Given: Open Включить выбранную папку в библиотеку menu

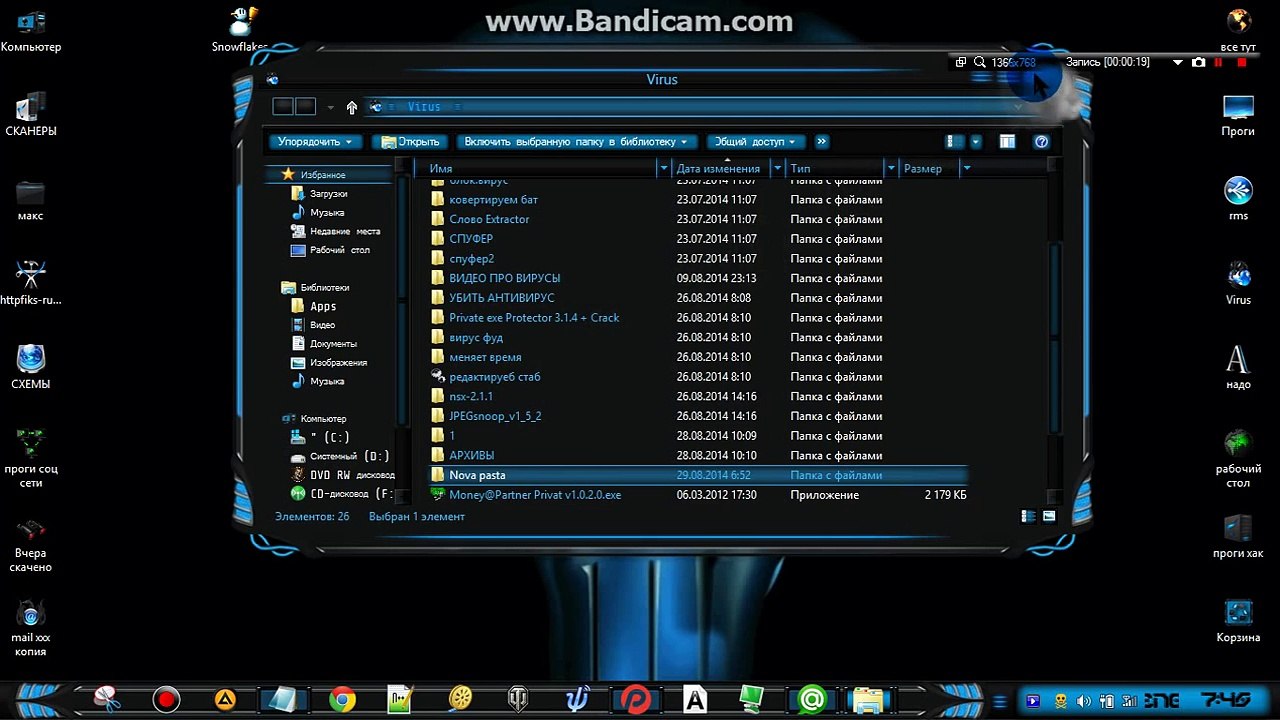Looking at the screenshot, I should [x=578, y=142].
